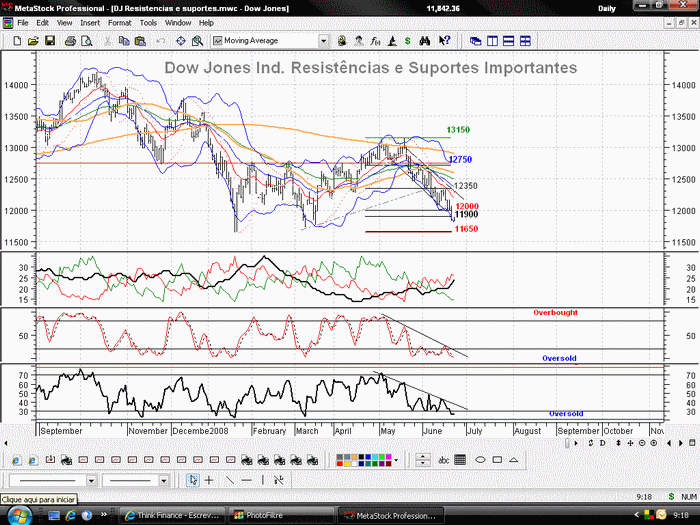Expand the second line weight dropdown
Viewport: 700px width, 525px height.
point(163,481)
